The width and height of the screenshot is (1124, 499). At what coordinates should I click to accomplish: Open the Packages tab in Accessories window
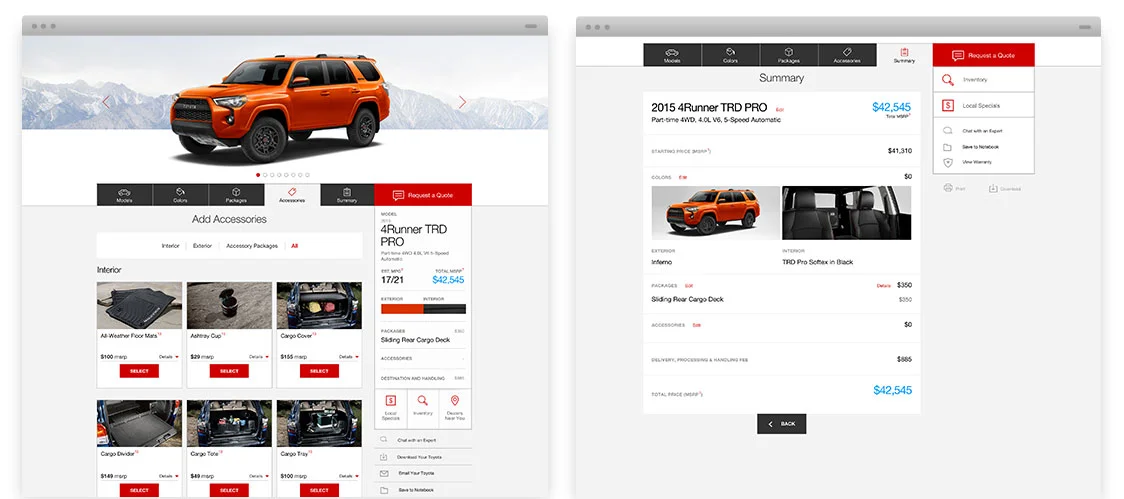point(237,195)
